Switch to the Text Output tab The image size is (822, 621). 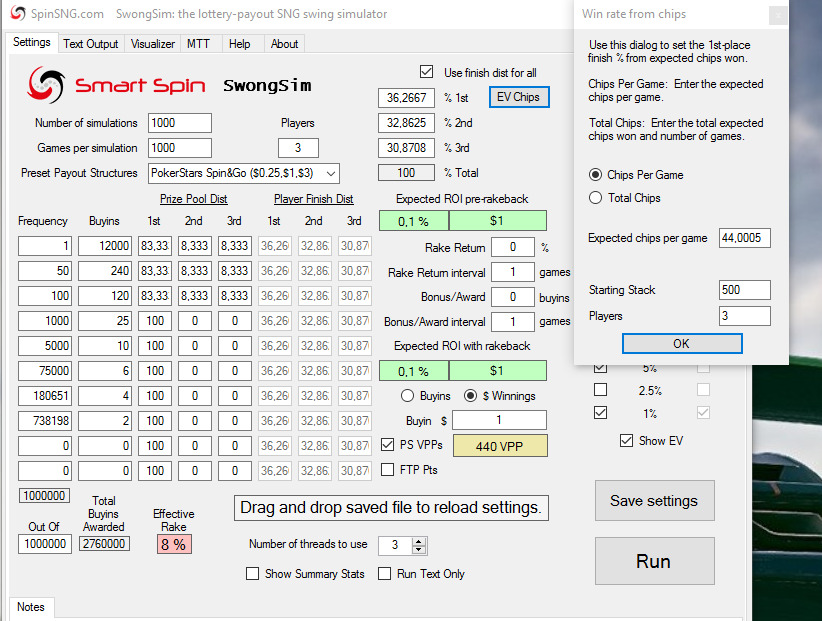91,44
